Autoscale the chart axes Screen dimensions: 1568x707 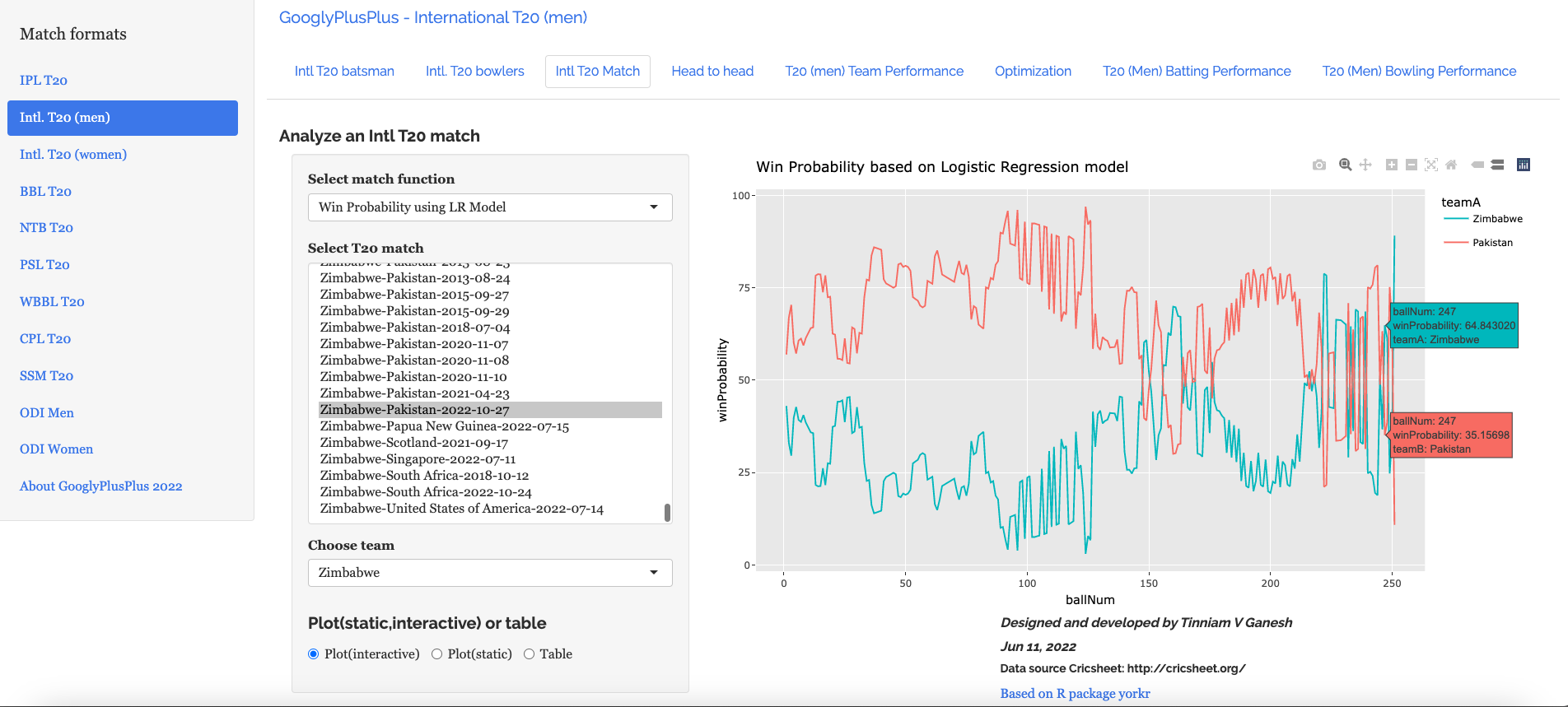1431,165
